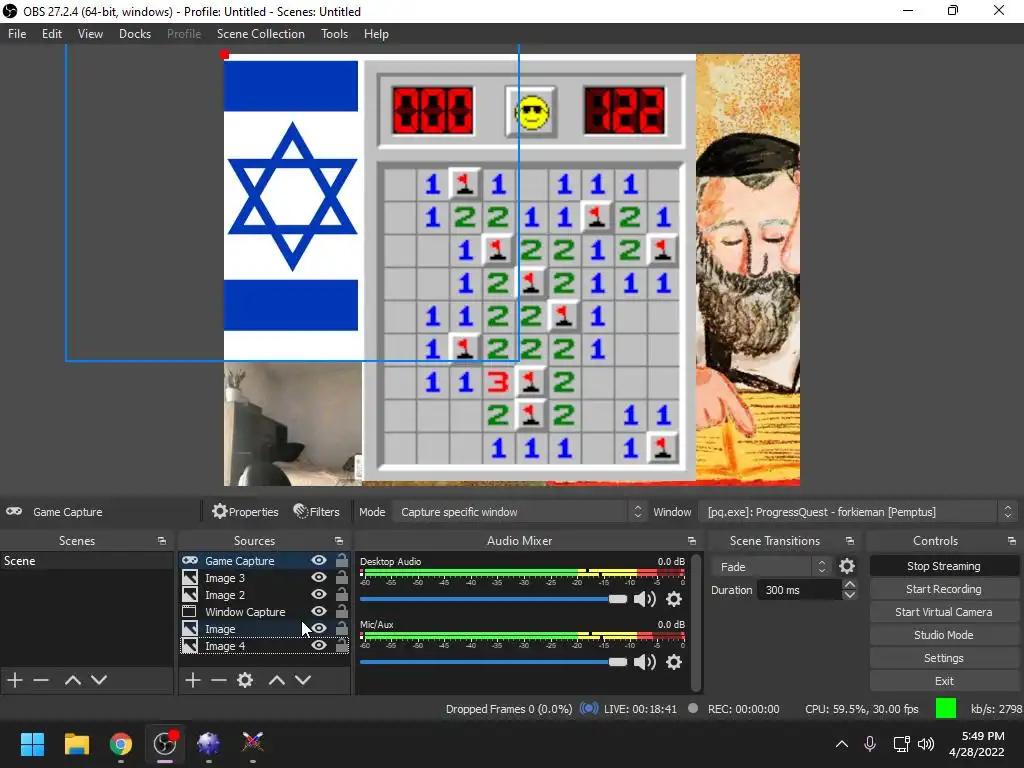Add a new scene with plus
The image size is (1024, 768).
click(x=15, y=680)
